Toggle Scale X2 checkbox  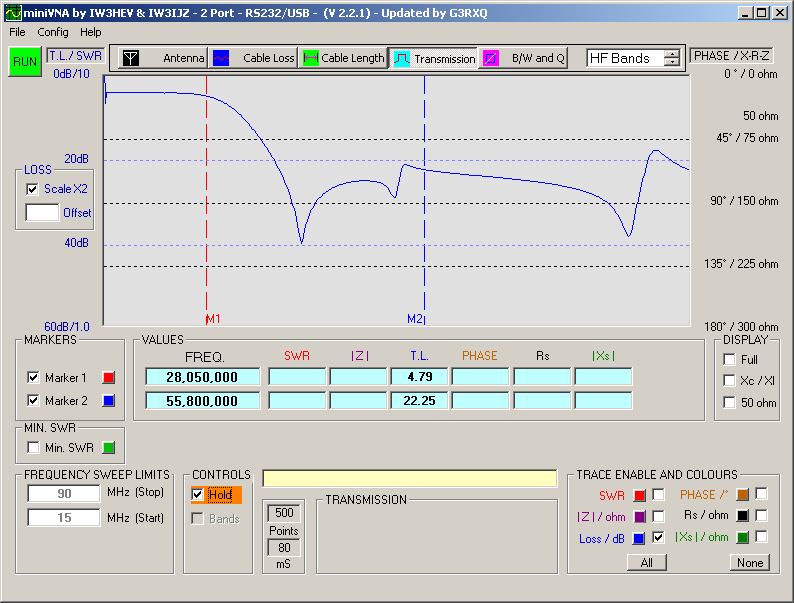32,189
